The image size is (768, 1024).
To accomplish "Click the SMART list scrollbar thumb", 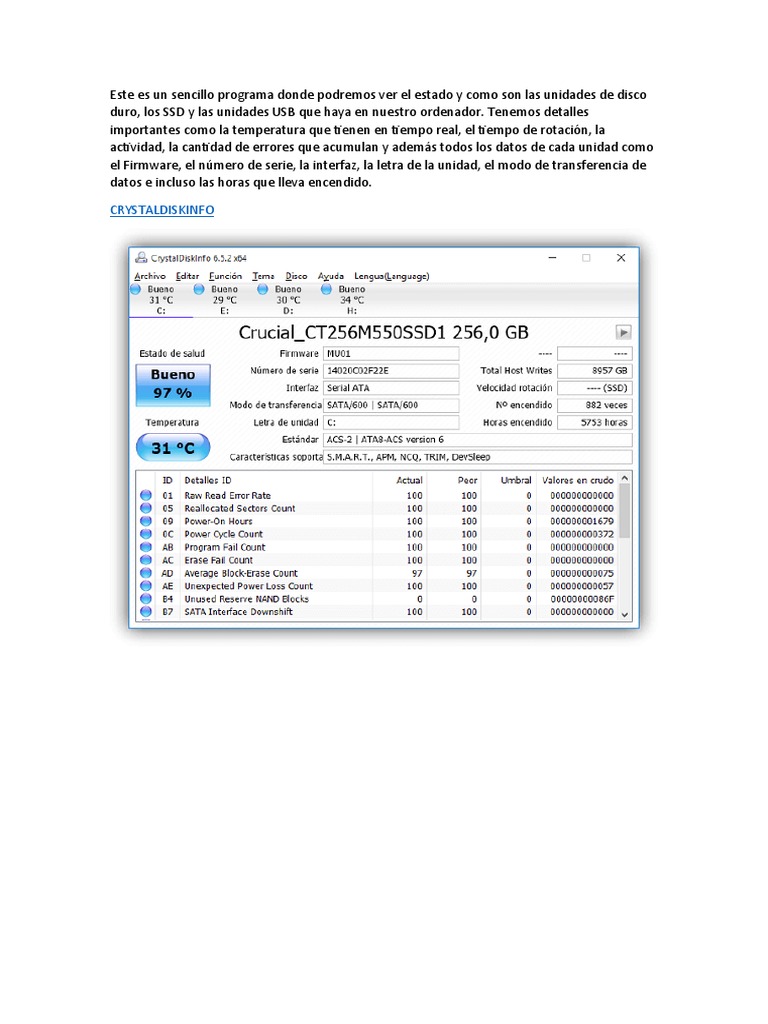I will click(x=625, y=511).
